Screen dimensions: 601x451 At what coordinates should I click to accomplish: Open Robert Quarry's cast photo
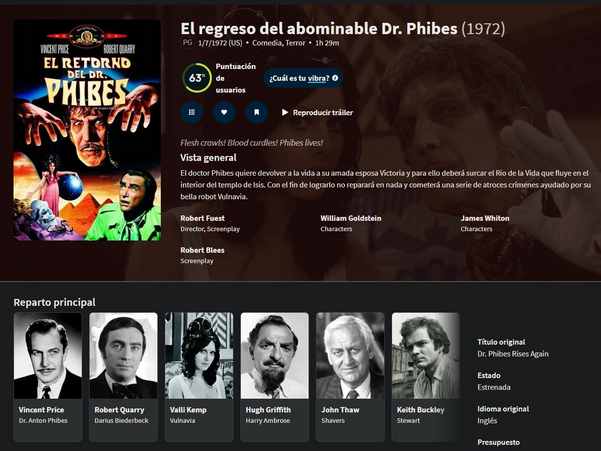(123, 356)
